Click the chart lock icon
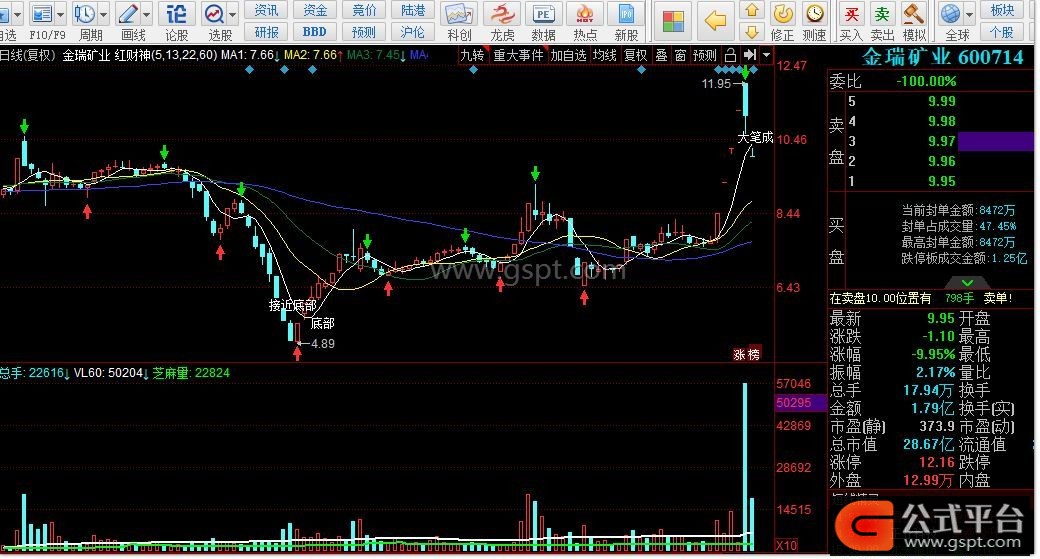 pyautogui.click(x=730, y=55)
